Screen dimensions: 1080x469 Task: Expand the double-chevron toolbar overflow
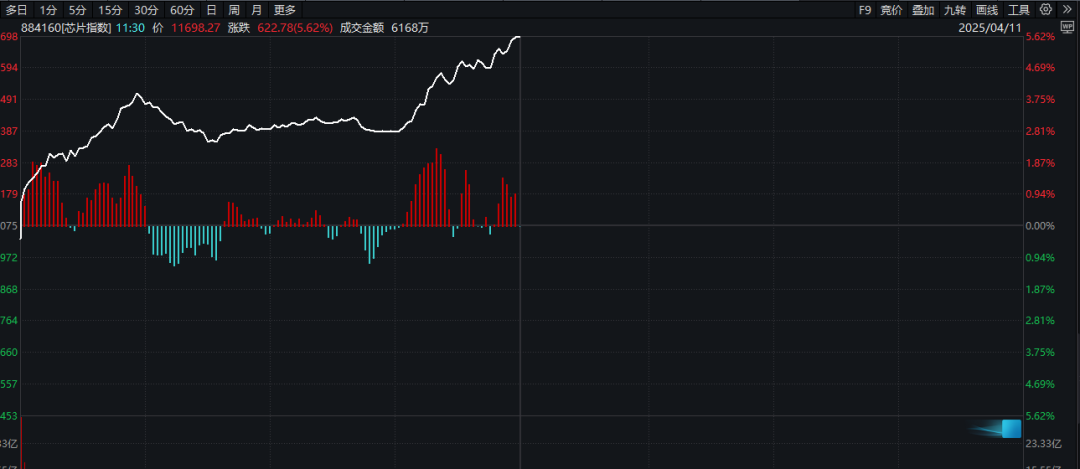[x=1067, y=10]
